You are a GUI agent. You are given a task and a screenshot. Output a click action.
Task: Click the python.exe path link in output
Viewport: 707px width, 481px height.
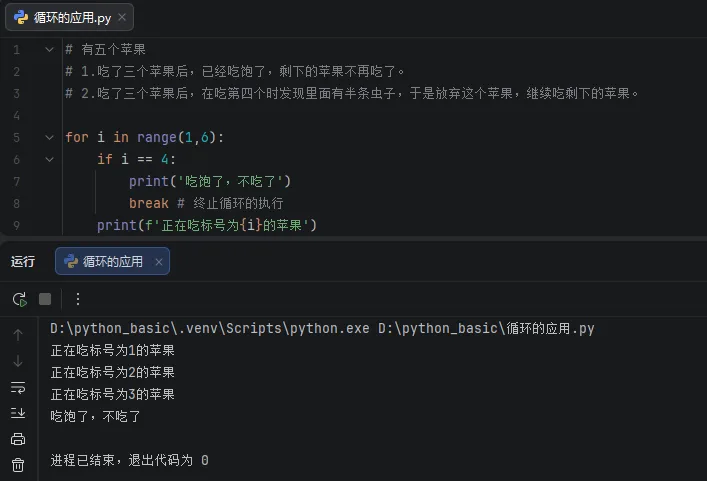(x=210, y=329)
